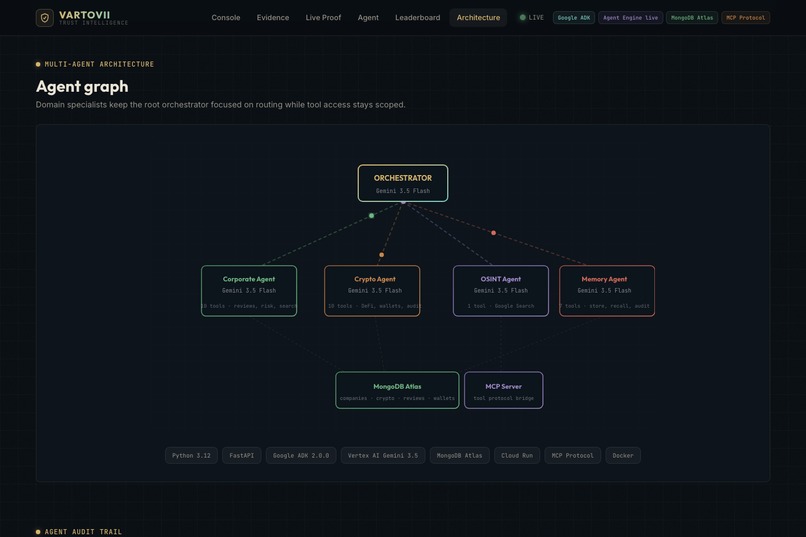Click the Google ADK 2.0.0 chip
Image resolution: width=806 pixels, height=537 pixels.
point(301,455)
